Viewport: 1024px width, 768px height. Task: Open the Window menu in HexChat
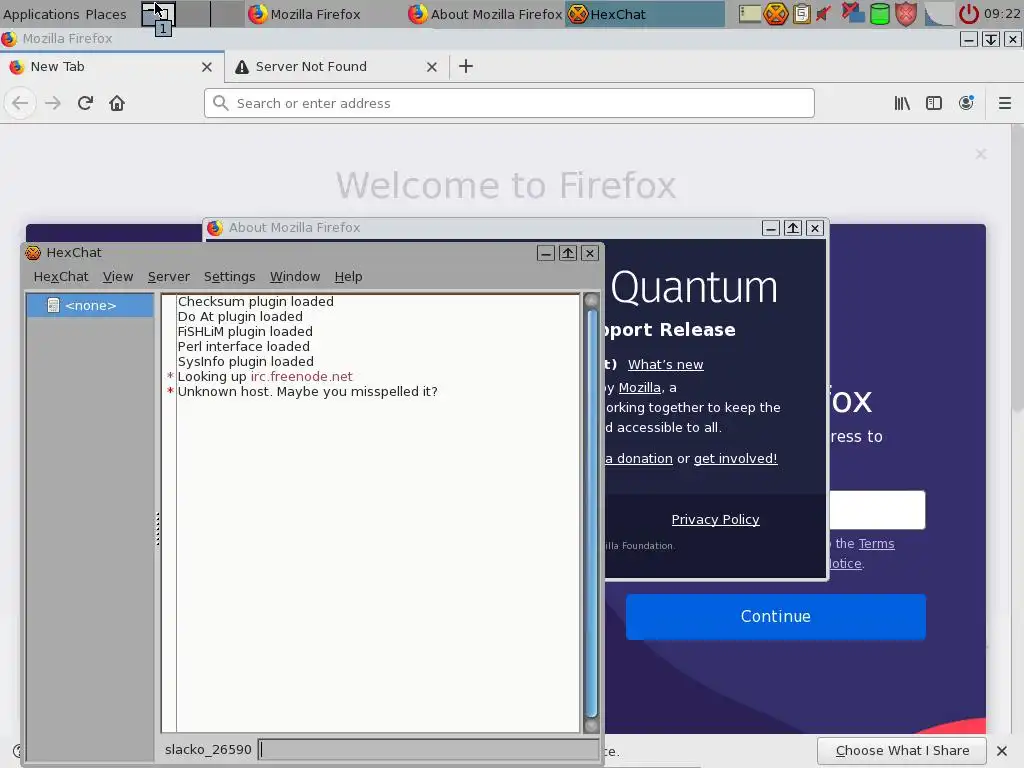click(295, 276)
